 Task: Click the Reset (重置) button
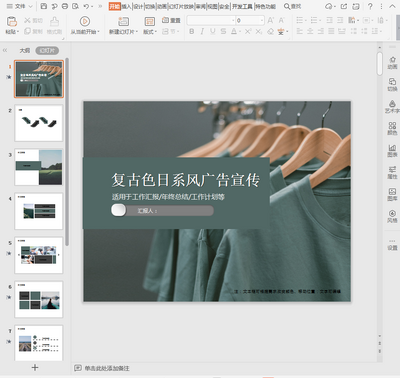[171, 20]
